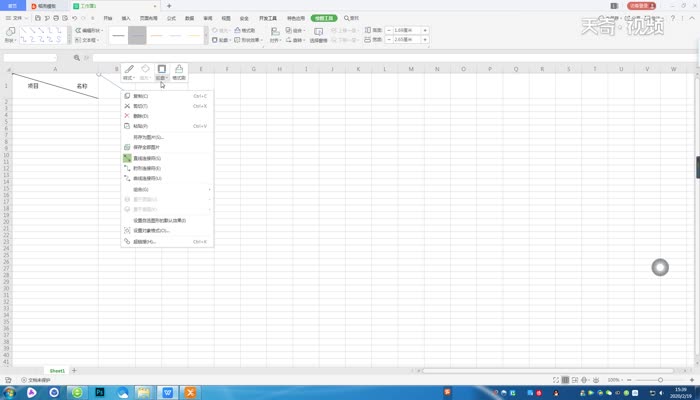Open the Align (对齐) dropdown in the ribbon
This screenshot has height=400, width=700.
(x=275, y=35)
